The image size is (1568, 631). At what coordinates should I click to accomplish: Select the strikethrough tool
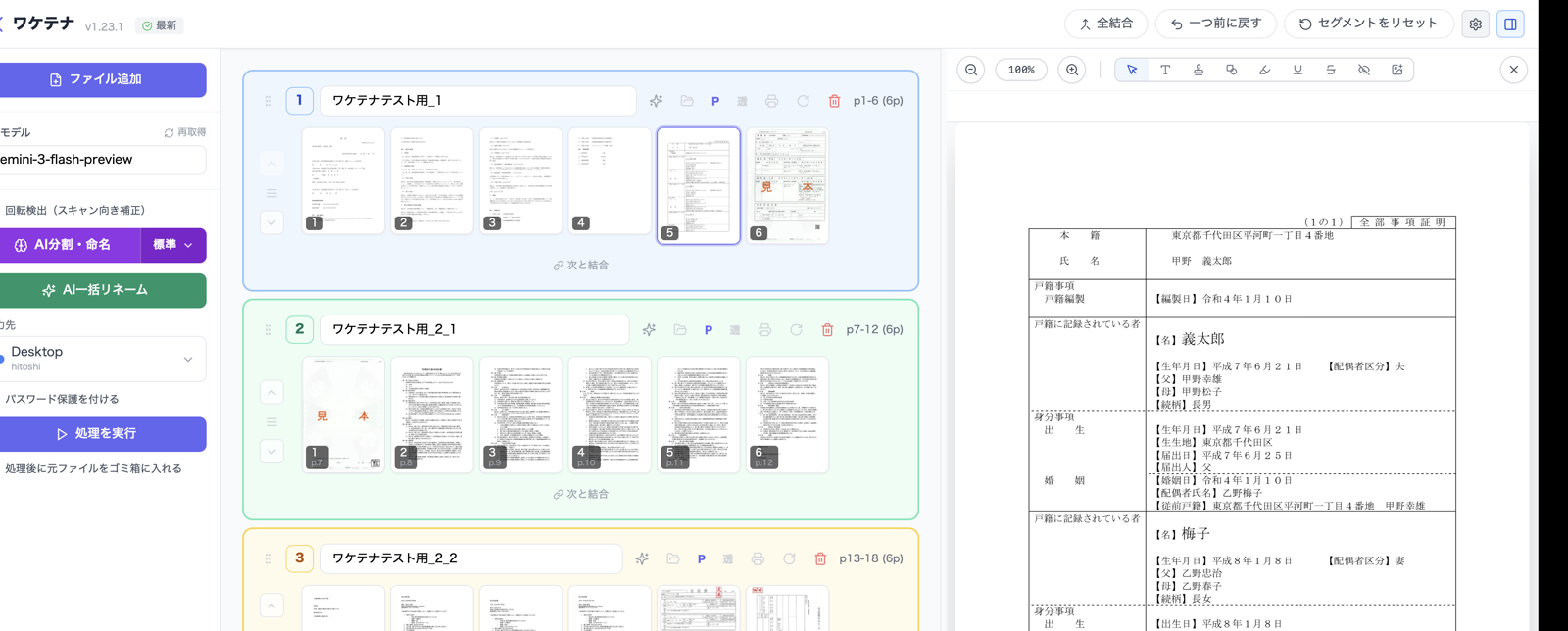click(1331, 70)
